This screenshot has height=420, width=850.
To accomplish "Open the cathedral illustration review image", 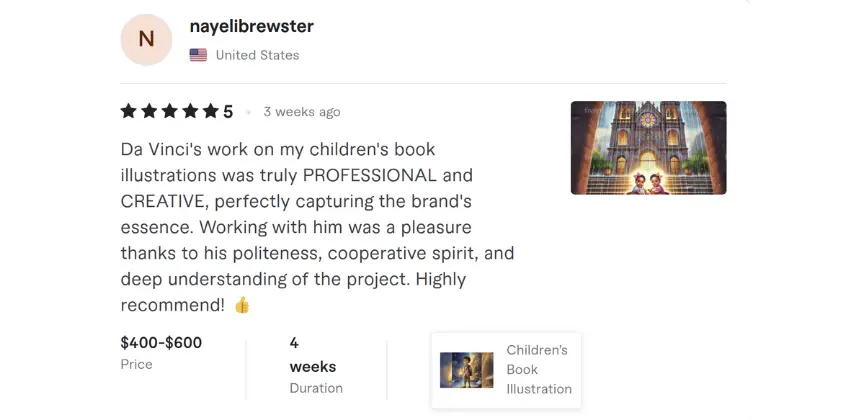I will (x=648, y=147).
